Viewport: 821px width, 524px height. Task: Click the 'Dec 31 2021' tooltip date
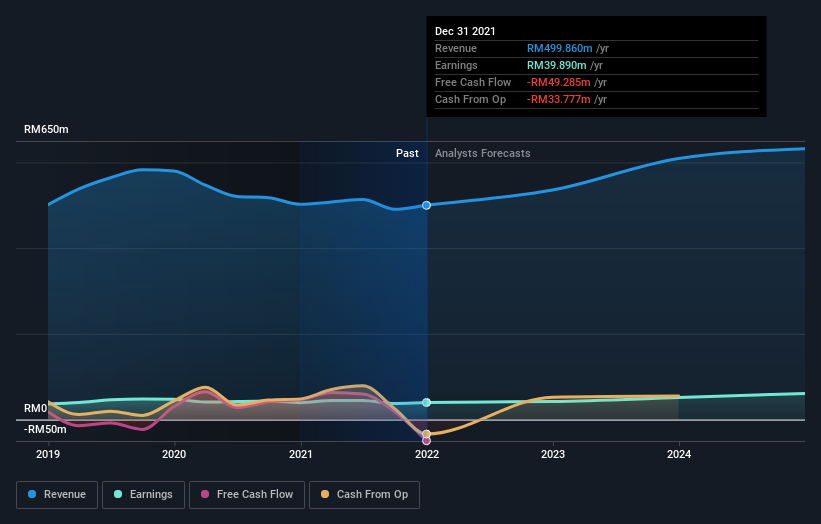(x=465, y=31)
